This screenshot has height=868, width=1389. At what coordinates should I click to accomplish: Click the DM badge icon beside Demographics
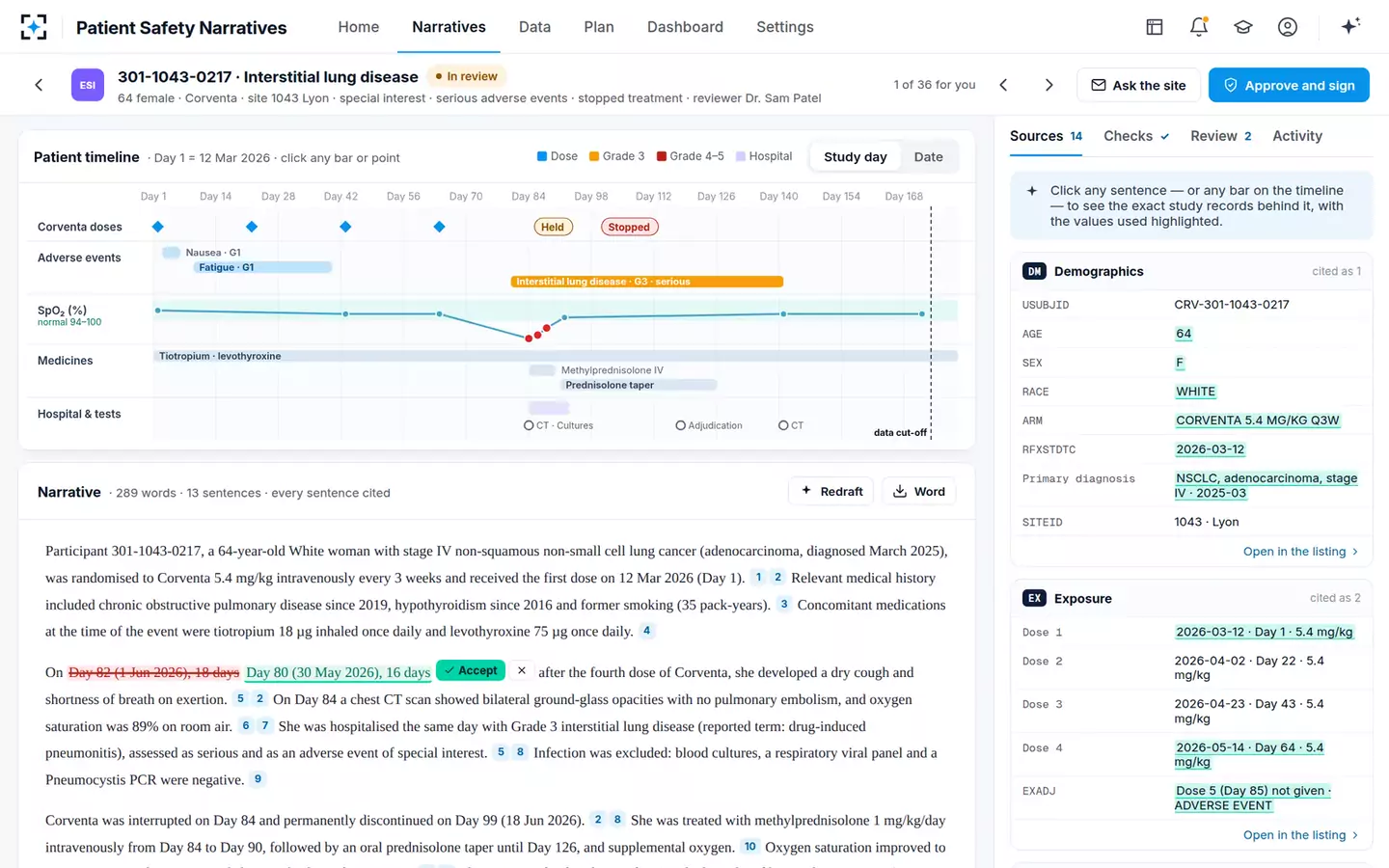pos(1034,272)
